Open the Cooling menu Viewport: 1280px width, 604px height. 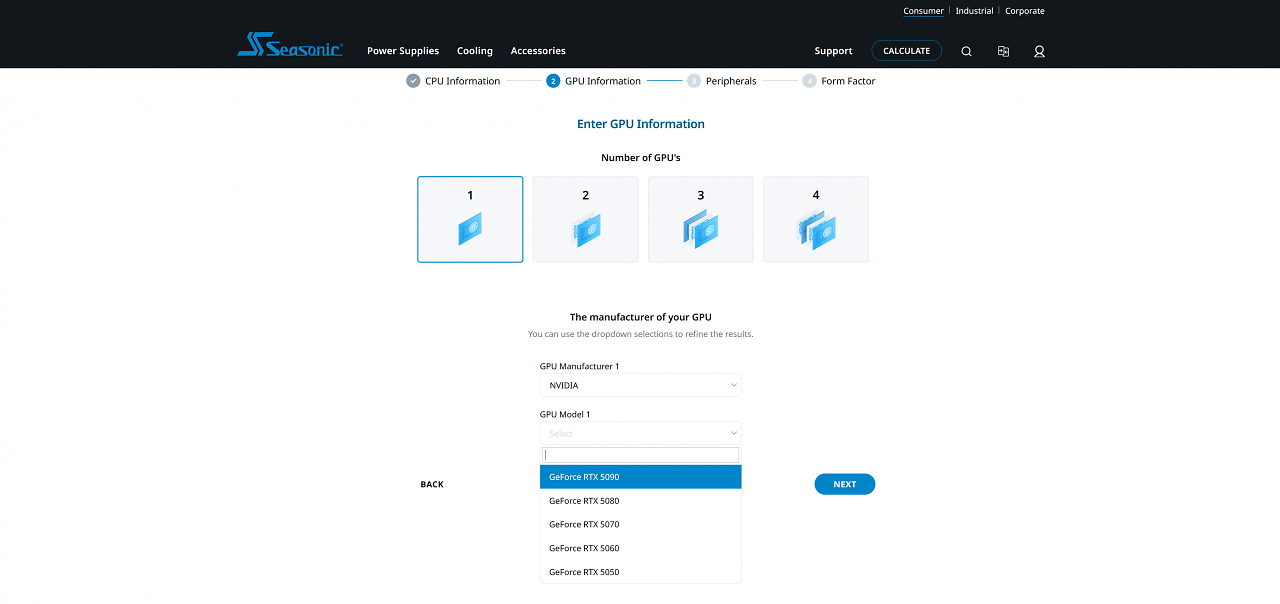pos(475,51)
